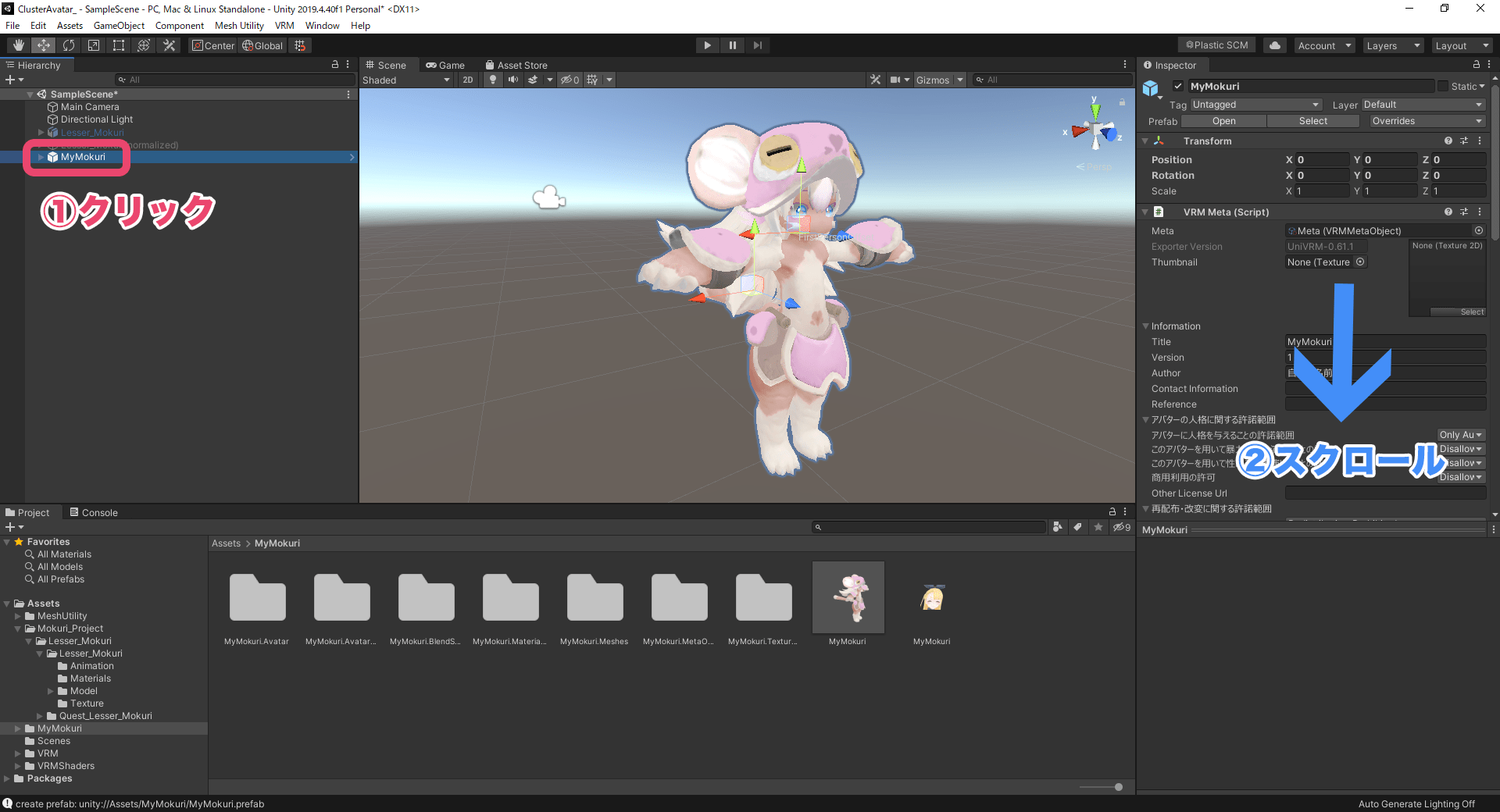Click the prefab Open button
Image resolution: width=1500 pixels, height=812 pixels.
(x=1223, y=121)
